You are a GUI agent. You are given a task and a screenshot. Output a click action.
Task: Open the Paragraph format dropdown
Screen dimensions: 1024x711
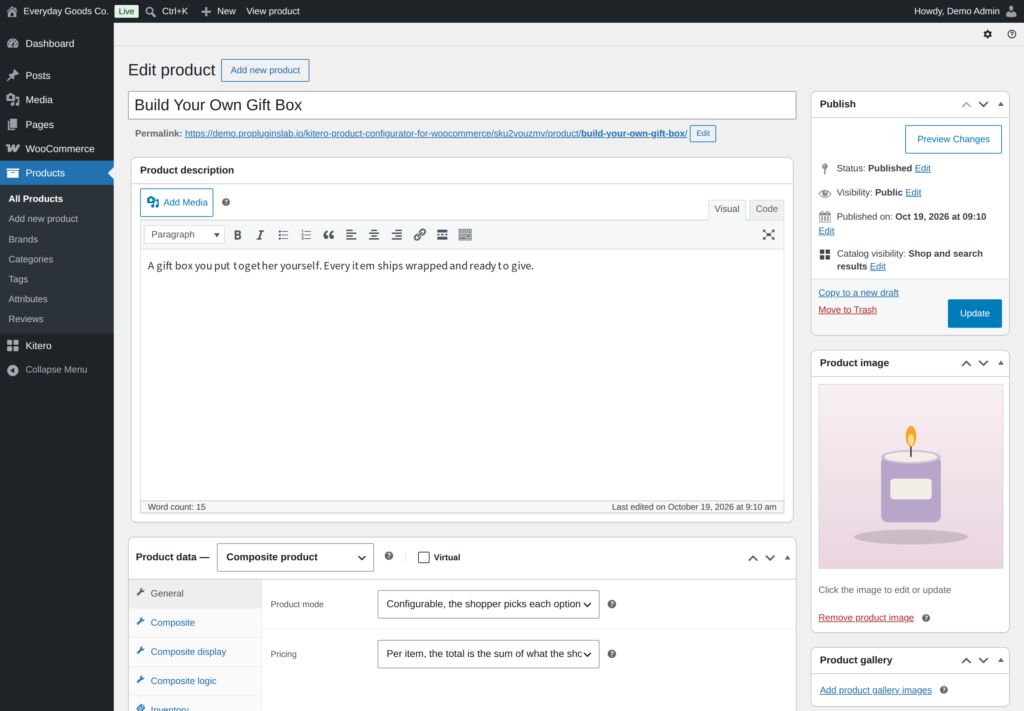pos(184,234)
